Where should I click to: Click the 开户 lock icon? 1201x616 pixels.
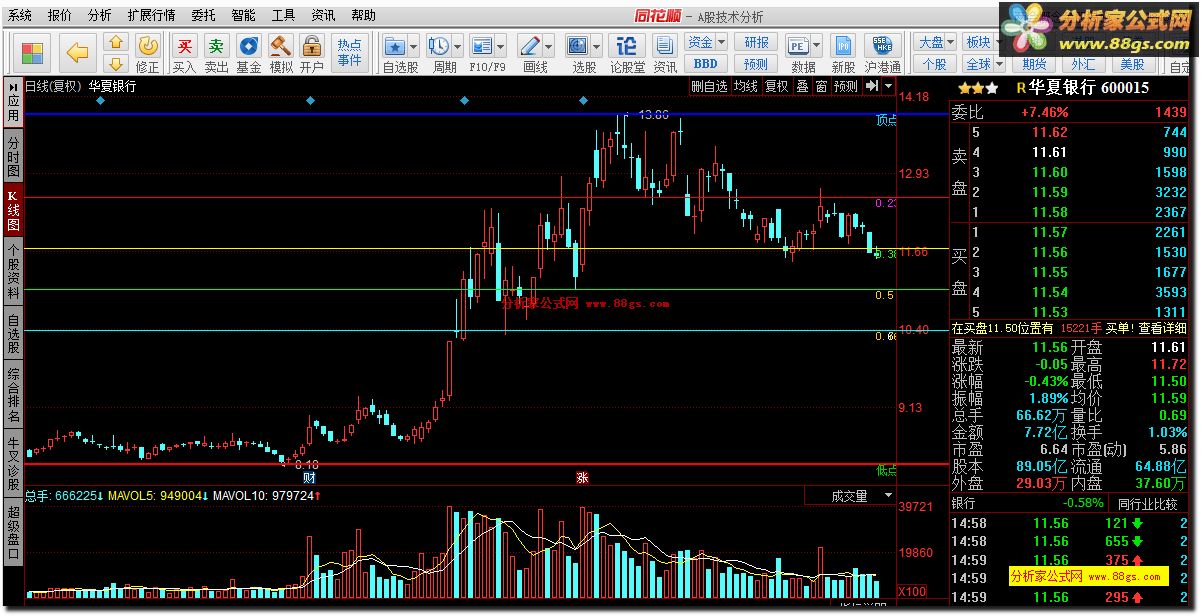pyautogui.click(x=312, y=45)
